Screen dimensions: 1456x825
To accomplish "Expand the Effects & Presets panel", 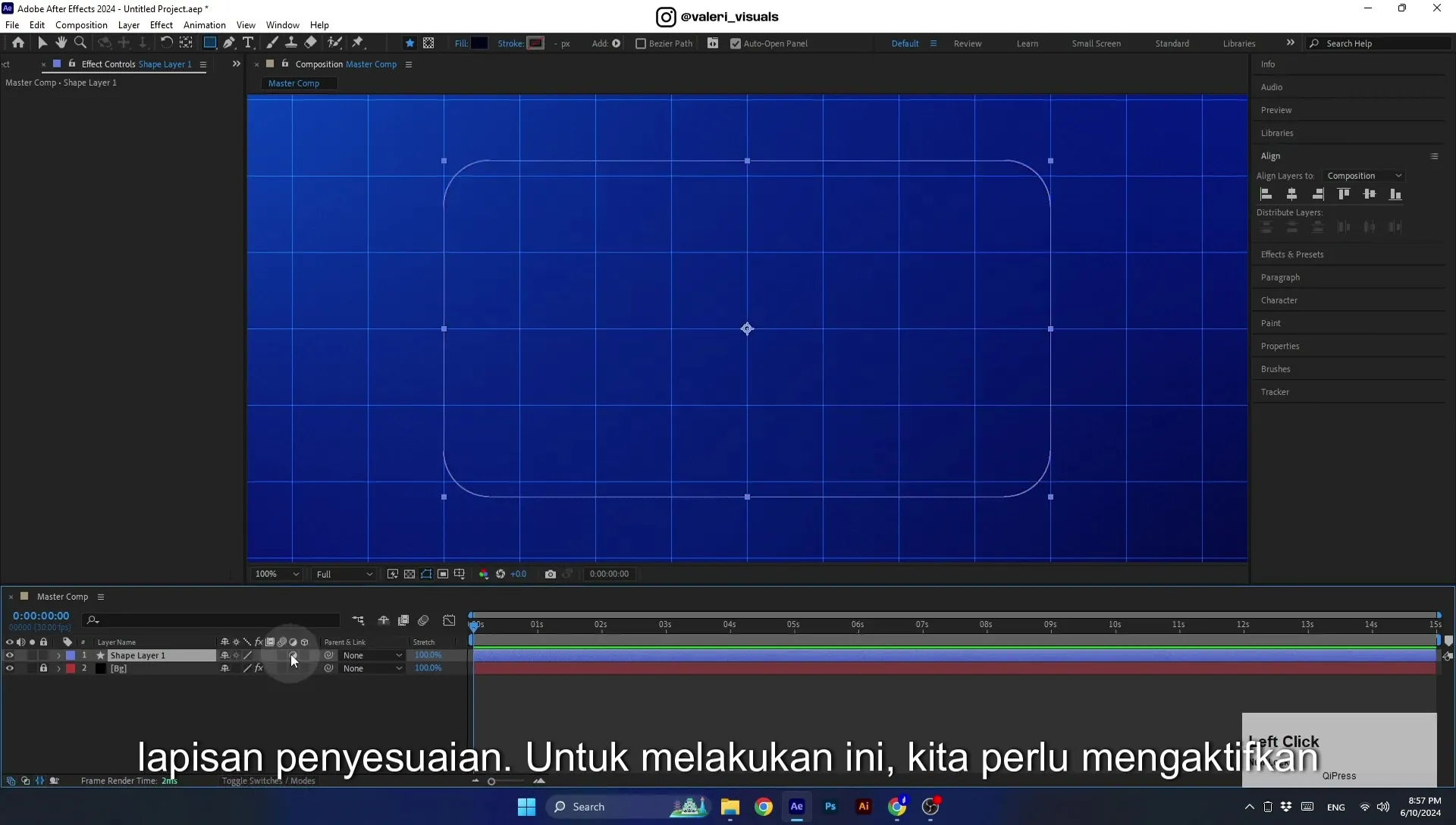I will coord(1291,255).
